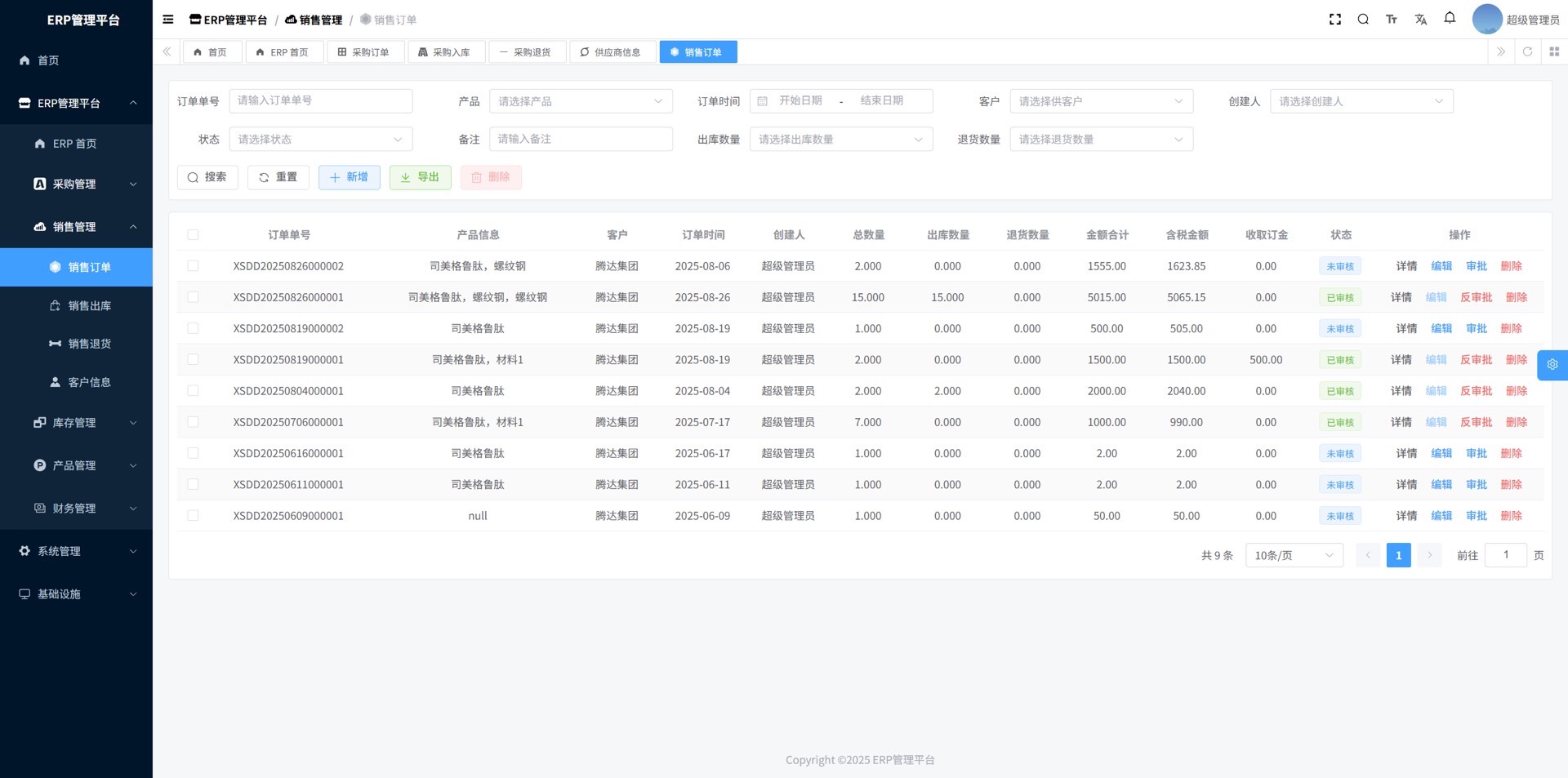This screenshot has width=1568, height=778.
Task: Switch to the 采购订单 tab
Action: 364,52
